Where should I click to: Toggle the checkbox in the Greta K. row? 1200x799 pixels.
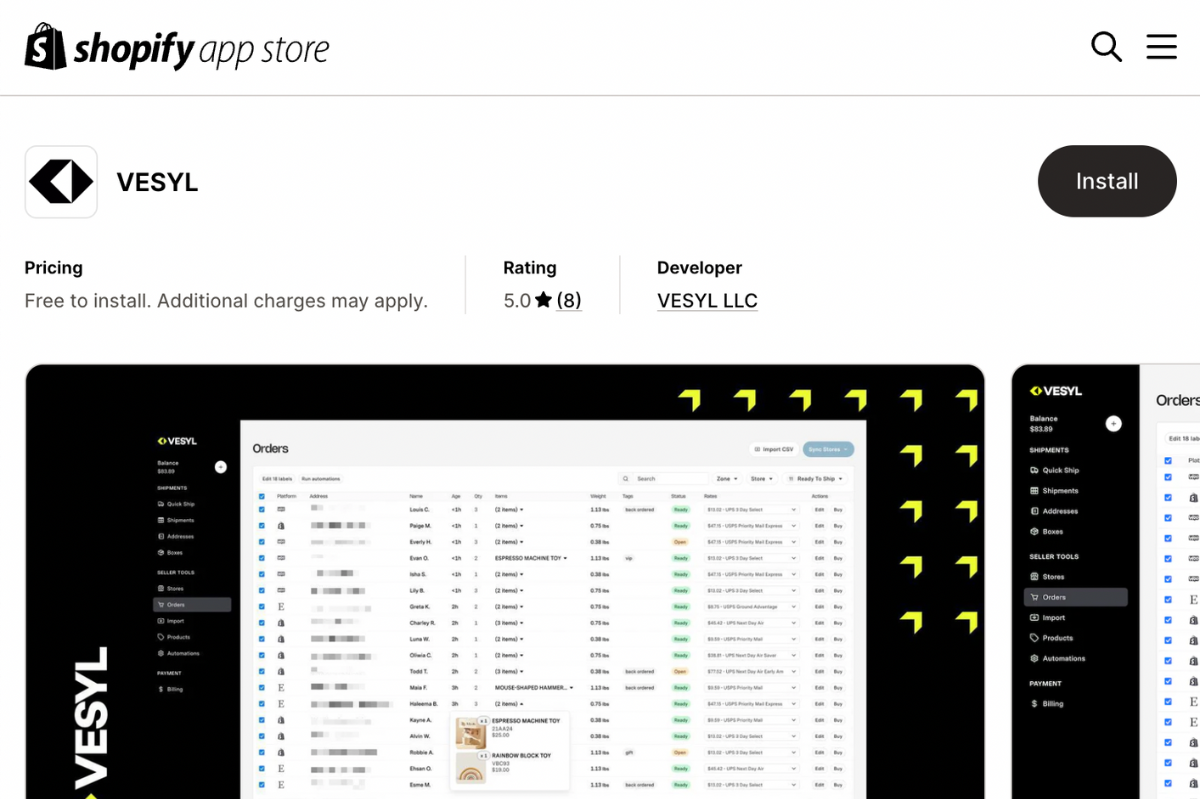point(262,607)
